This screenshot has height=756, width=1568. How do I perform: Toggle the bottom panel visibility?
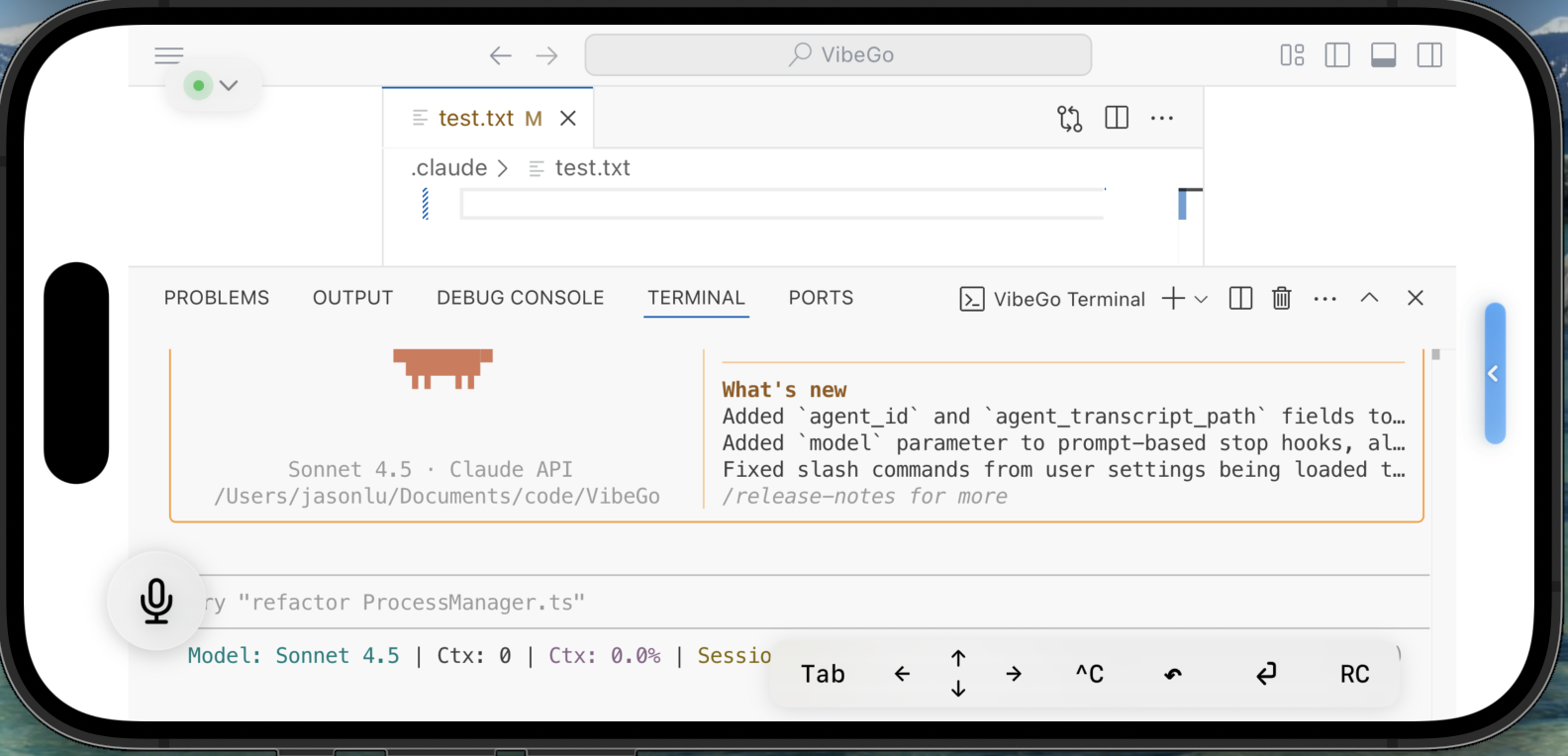click(1383, 55)
